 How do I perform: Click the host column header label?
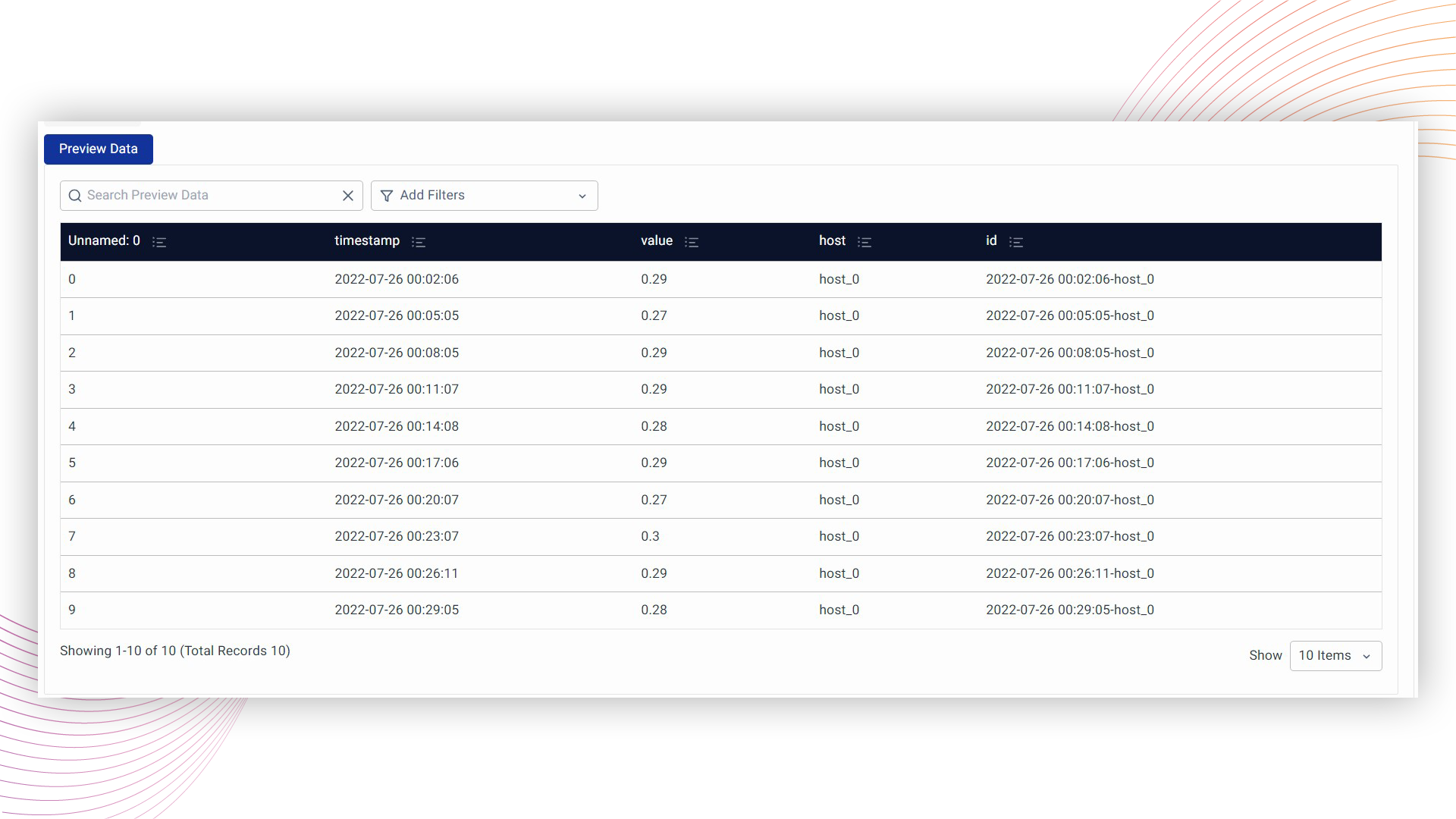(x=832, y=241)
